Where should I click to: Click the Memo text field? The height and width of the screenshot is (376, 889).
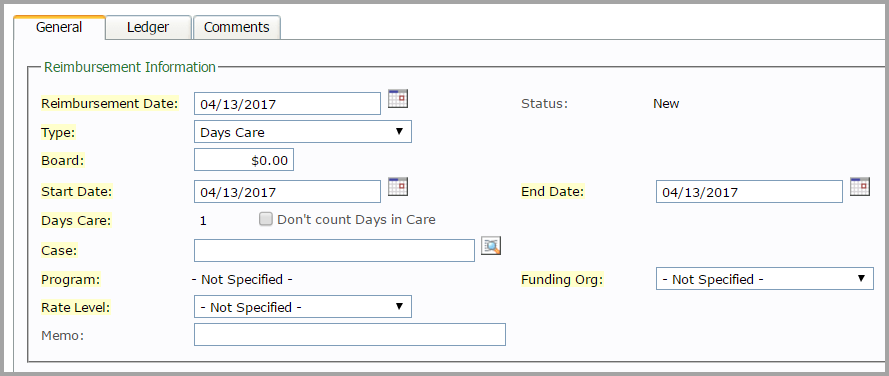(x=350, y=335)
